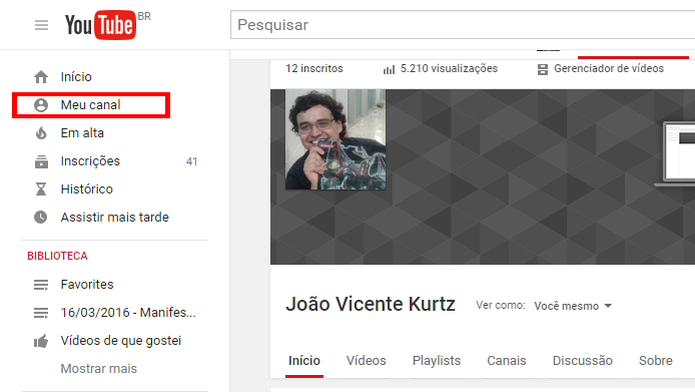Open Inscrições subscriptions list
The width and height of the screenshot is (695, 392).
tap(90, 161)
